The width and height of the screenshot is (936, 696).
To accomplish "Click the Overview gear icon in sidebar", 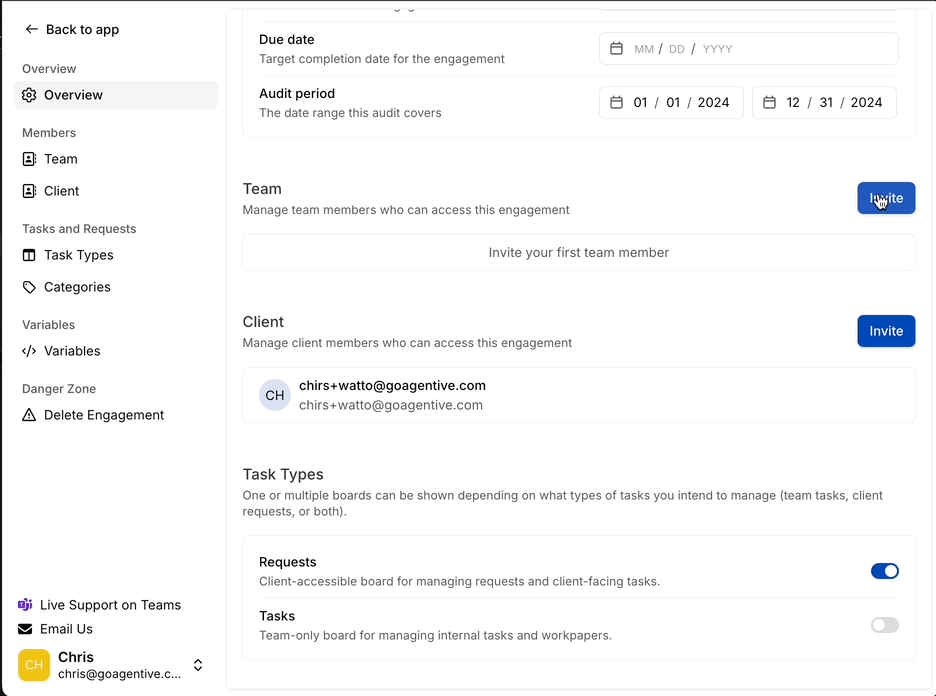I will 29,95.
